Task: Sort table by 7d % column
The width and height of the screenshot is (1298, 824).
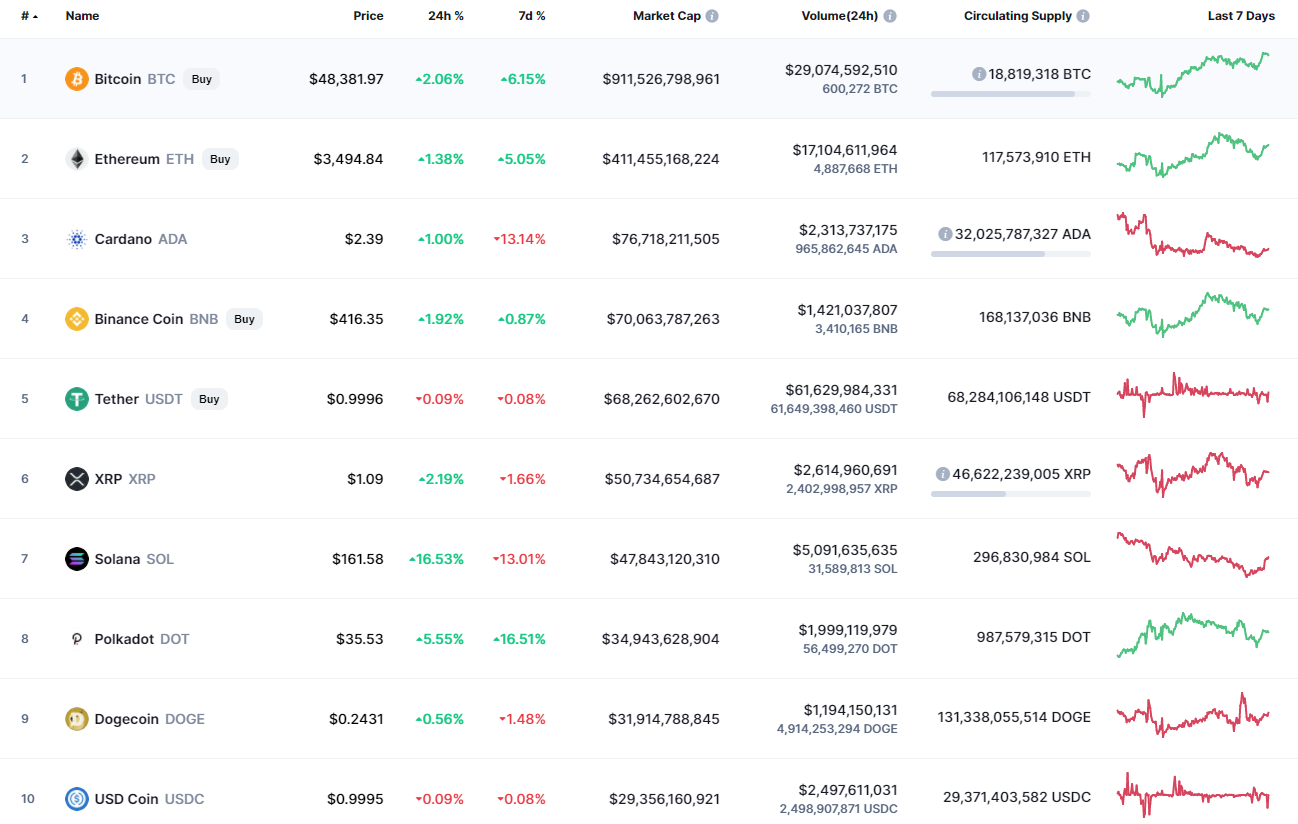Action: tap(530, 16)
